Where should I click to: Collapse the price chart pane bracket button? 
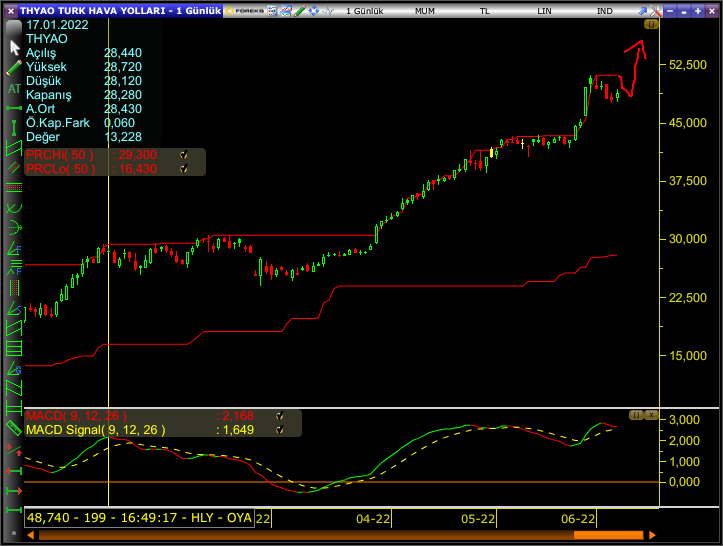coord(651,24)
